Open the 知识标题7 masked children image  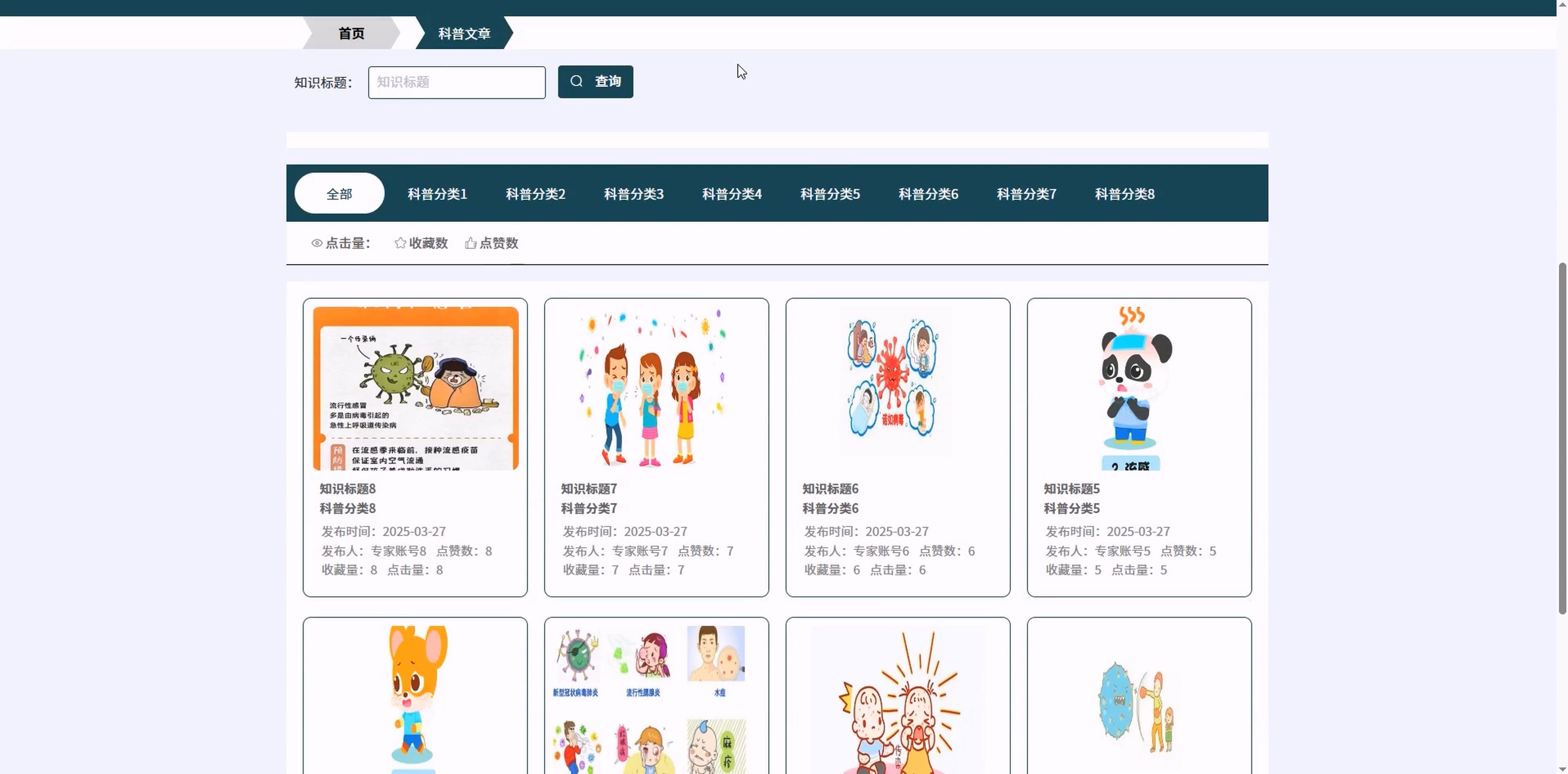click(656, 388)
